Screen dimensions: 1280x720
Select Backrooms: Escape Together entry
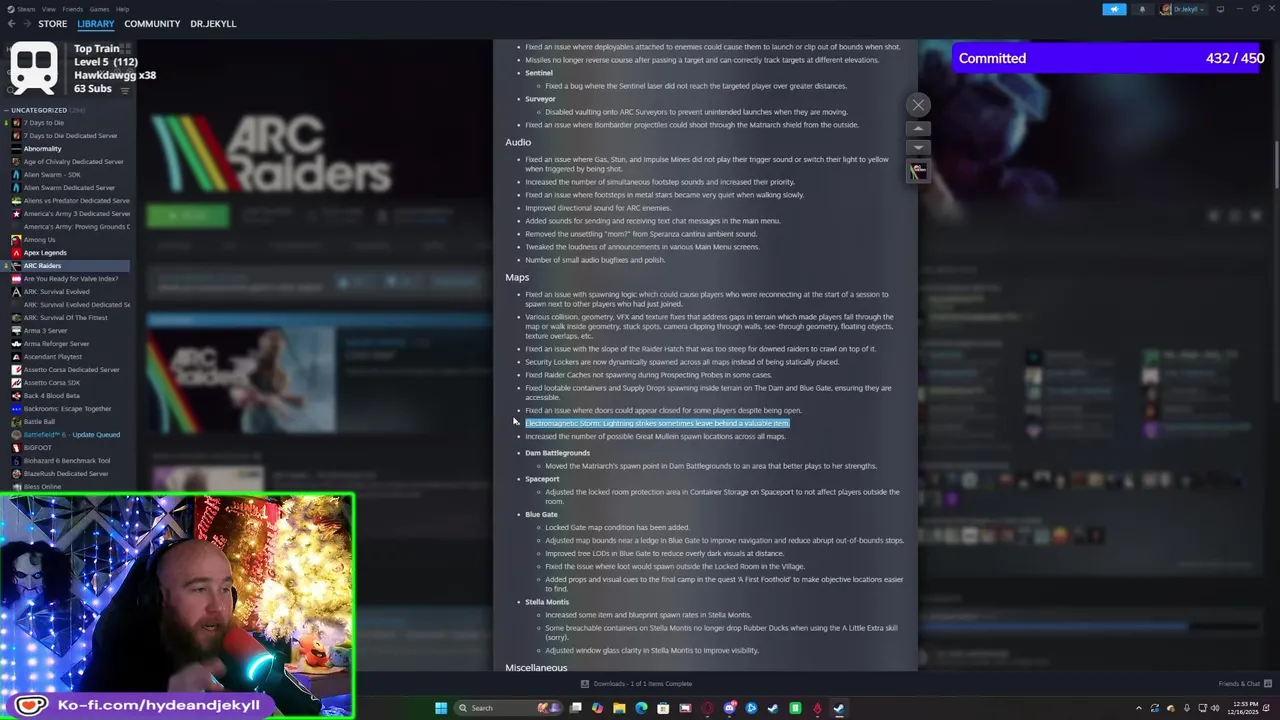(x=67, y=409)
